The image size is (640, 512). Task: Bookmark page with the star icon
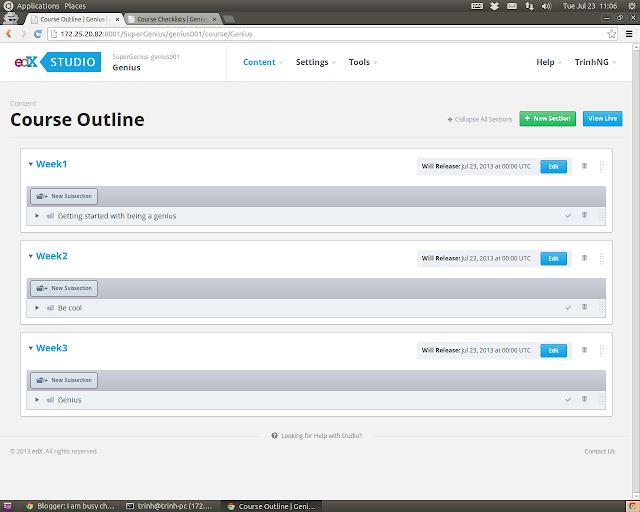611,34
